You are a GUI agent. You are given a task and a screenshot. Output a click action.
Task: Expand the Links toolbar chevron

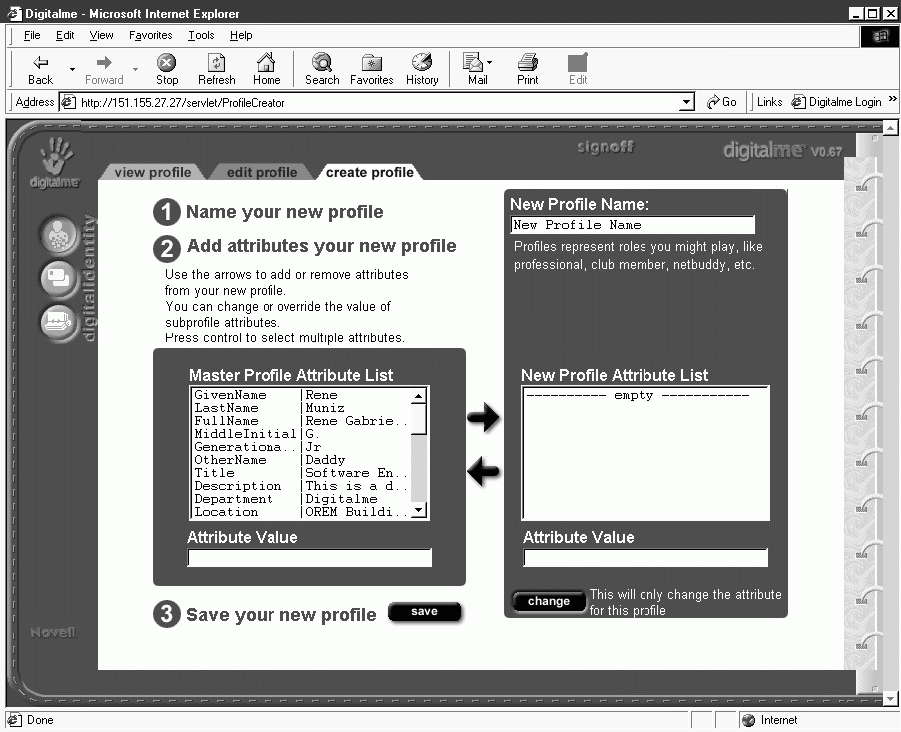point(892,99)
